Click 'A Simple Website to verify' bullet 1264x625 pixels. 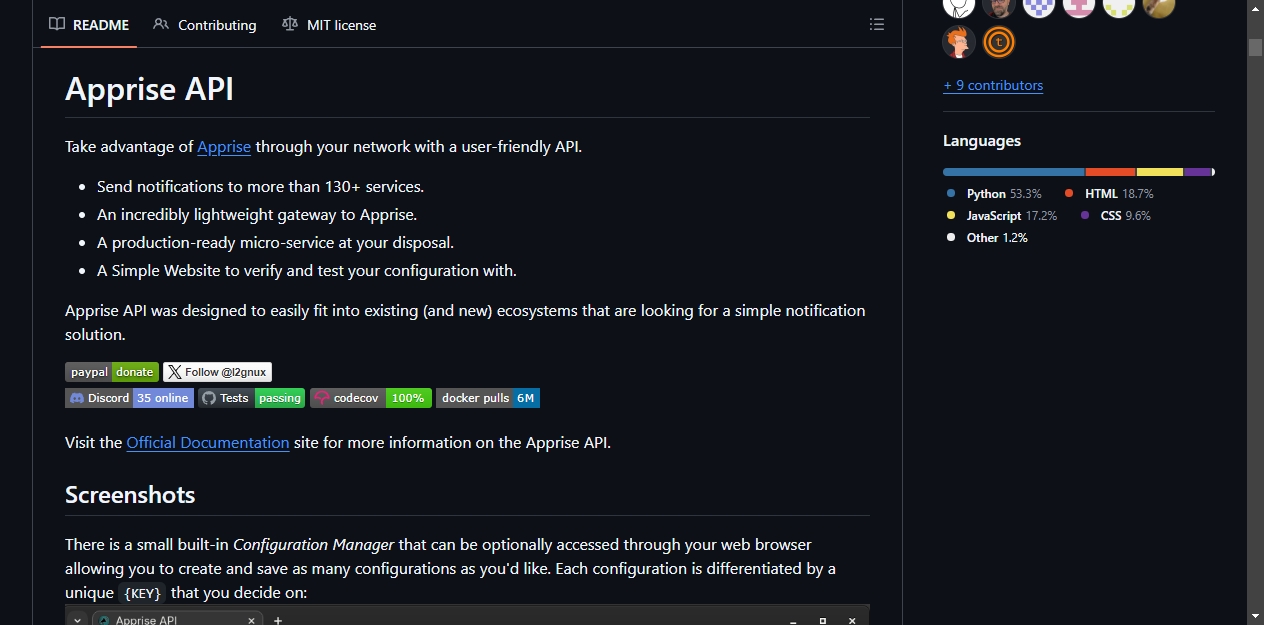(x=307, y=270)
